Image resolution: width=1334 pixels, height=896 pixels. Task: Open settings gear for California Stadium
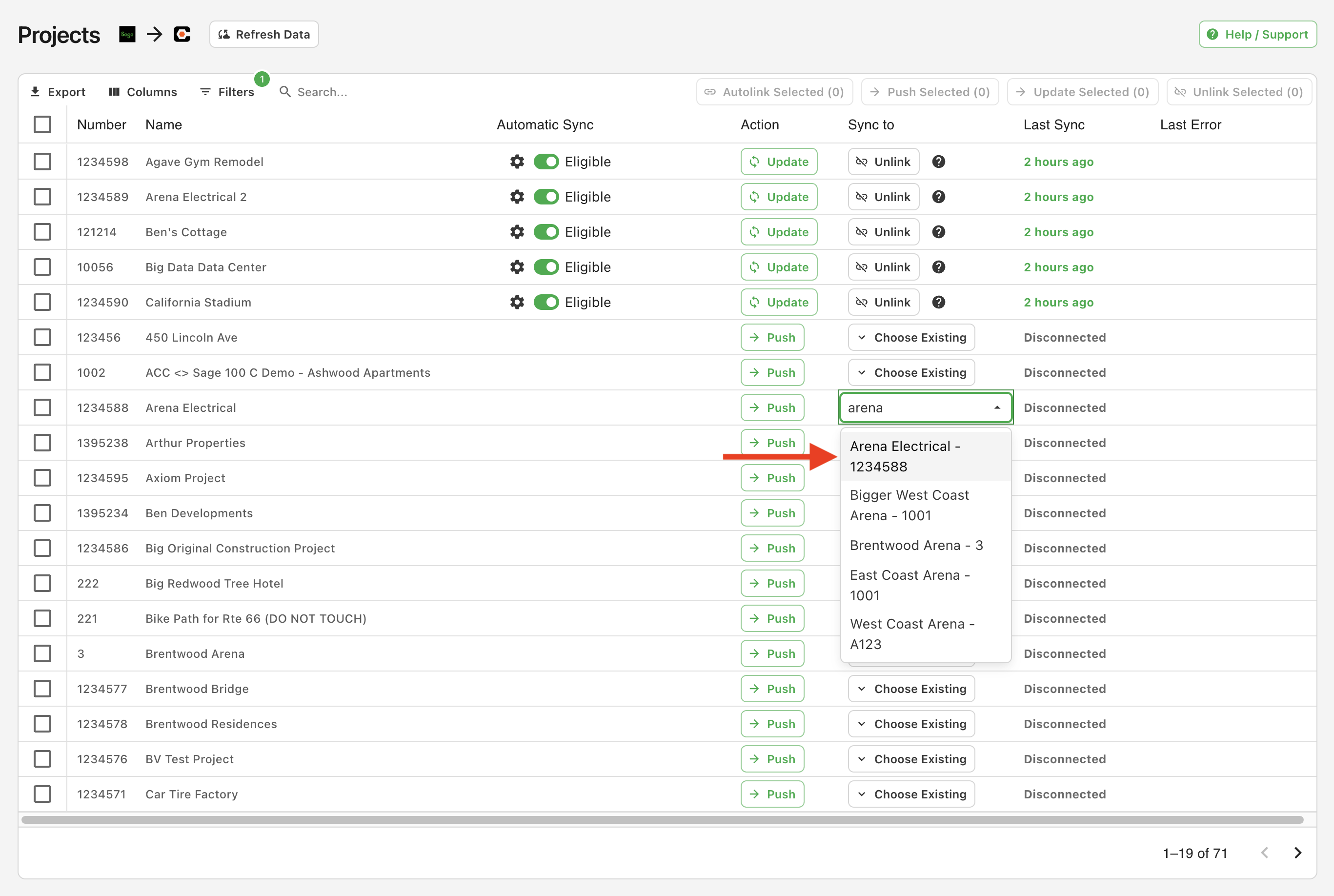(x=517, y=302)
